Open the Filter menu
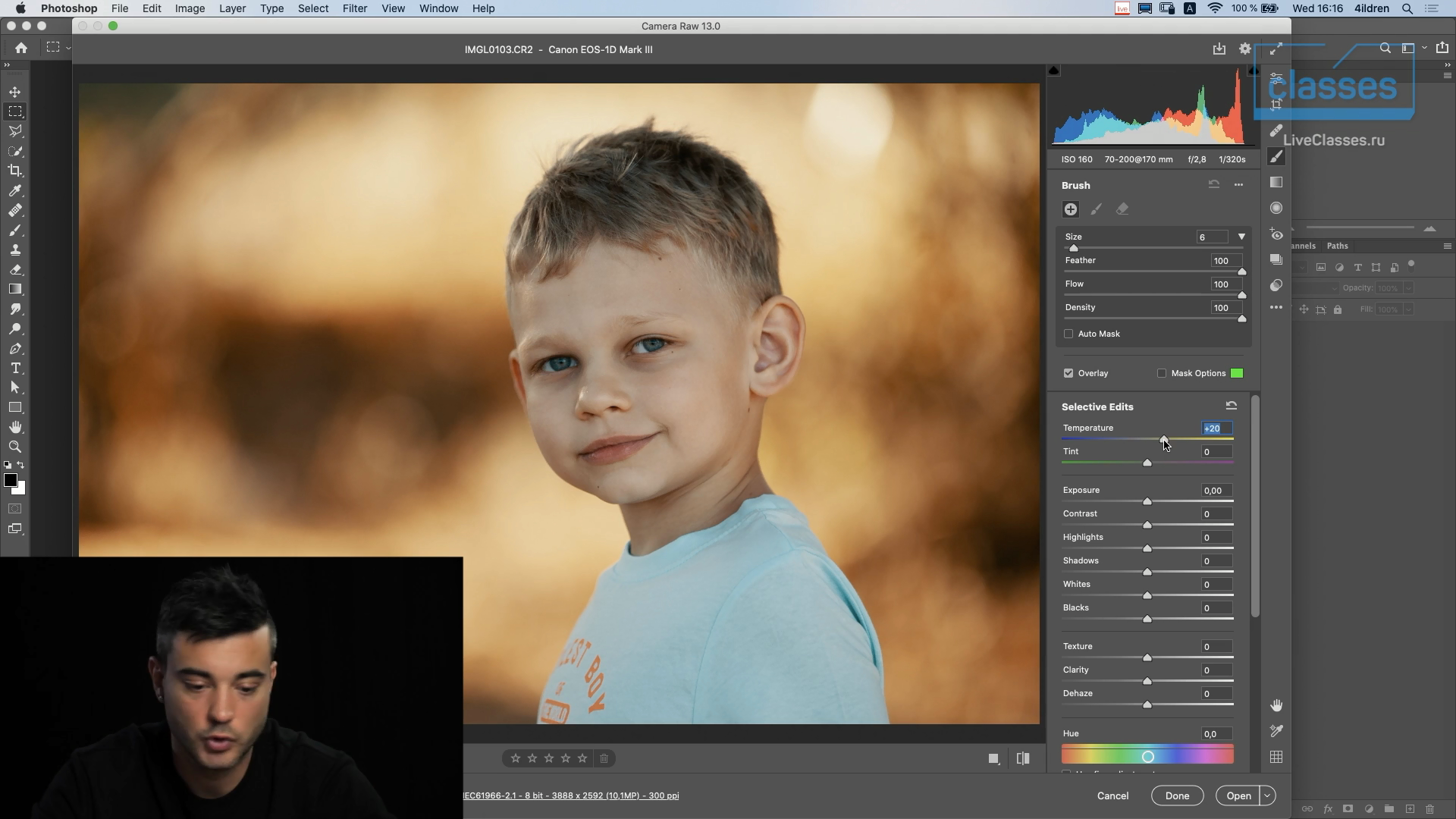Screen dimensions: 1456x819 [x=354, y=8]
